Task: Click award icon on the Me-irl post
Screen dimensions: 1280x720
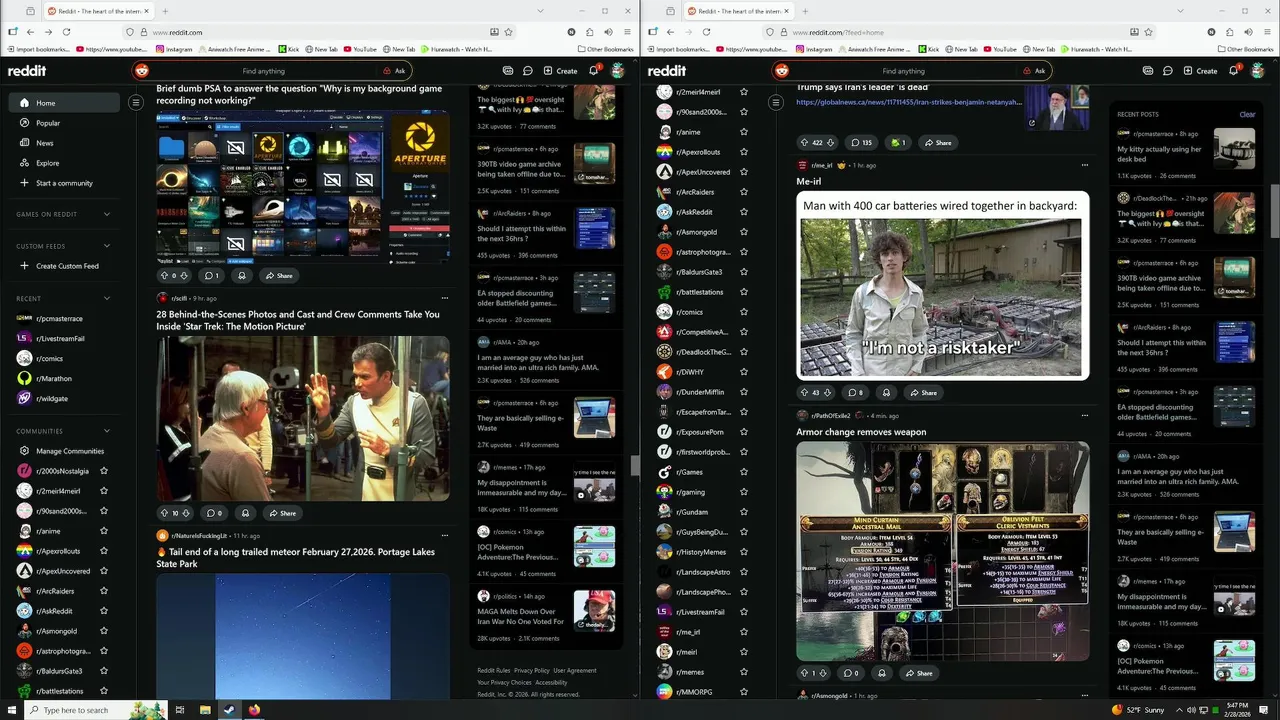Action: point(886,393)
